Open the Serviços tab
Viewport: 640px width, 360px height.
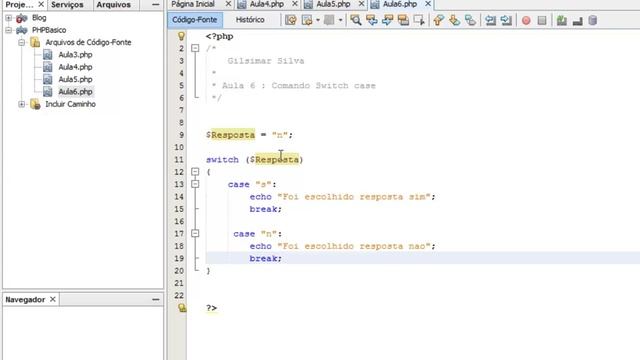coord(67,5)
